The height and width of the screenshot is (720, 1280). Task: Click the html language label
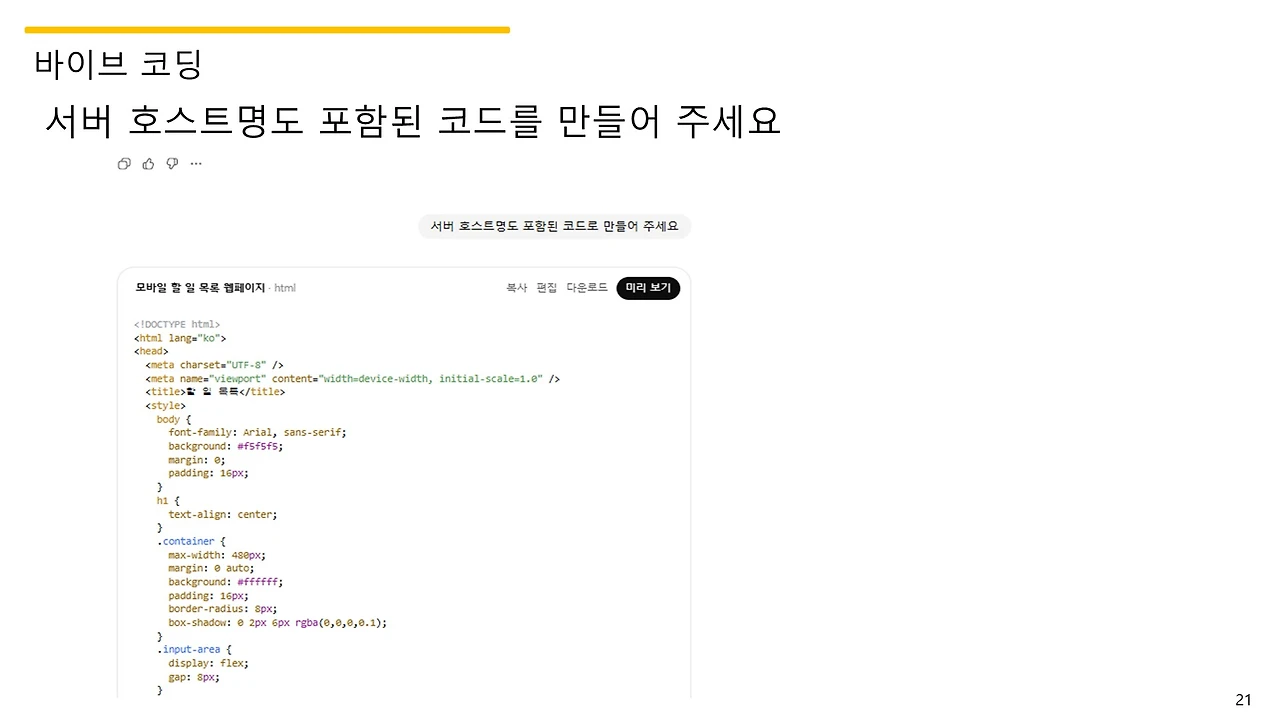284,288
